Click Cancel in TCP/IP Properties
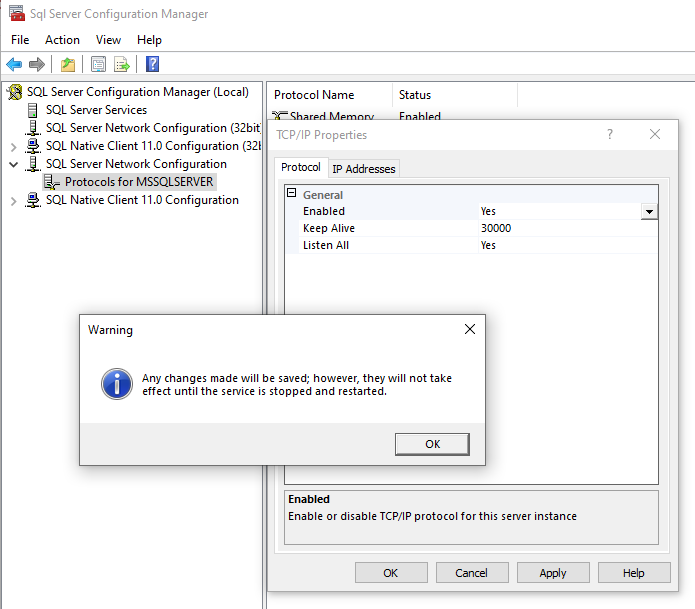The image size is (695, 609). (472, 573)
